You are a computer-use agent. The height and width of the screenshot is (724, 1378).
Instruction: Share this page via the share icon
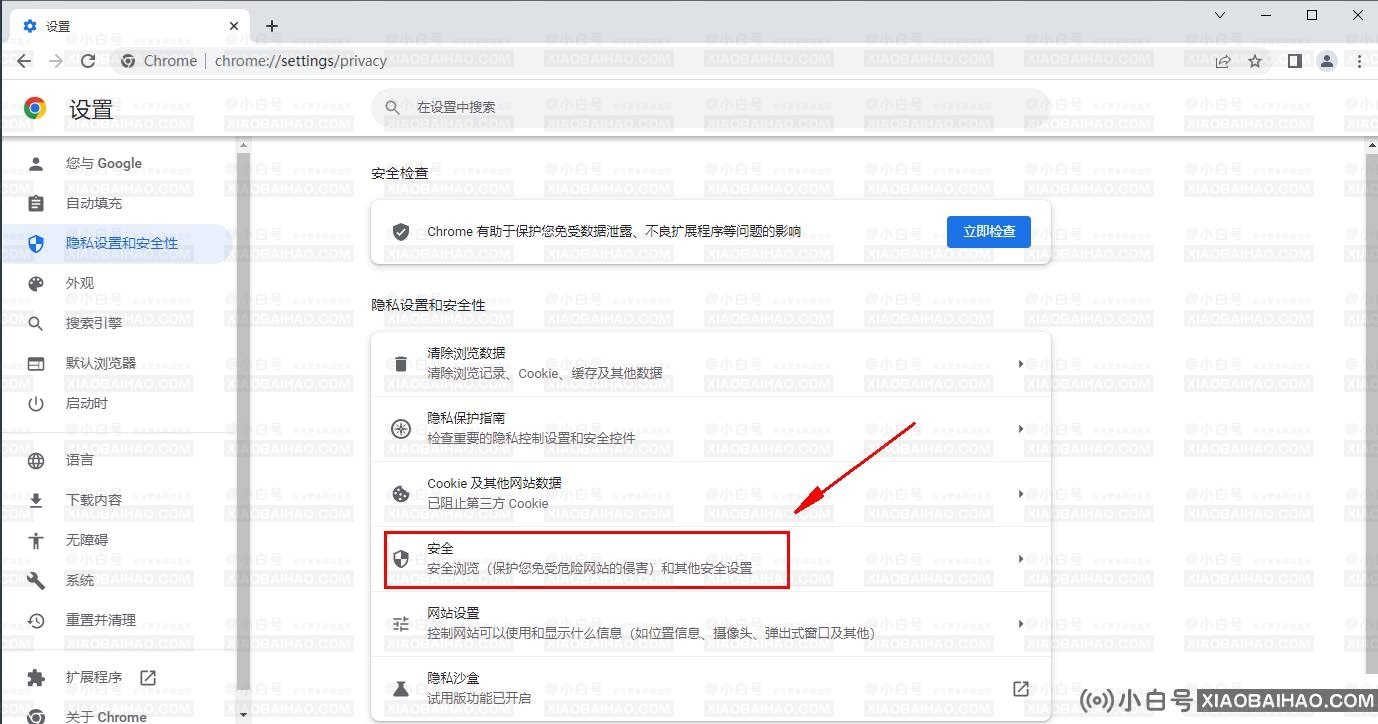tap(1223, 61)
